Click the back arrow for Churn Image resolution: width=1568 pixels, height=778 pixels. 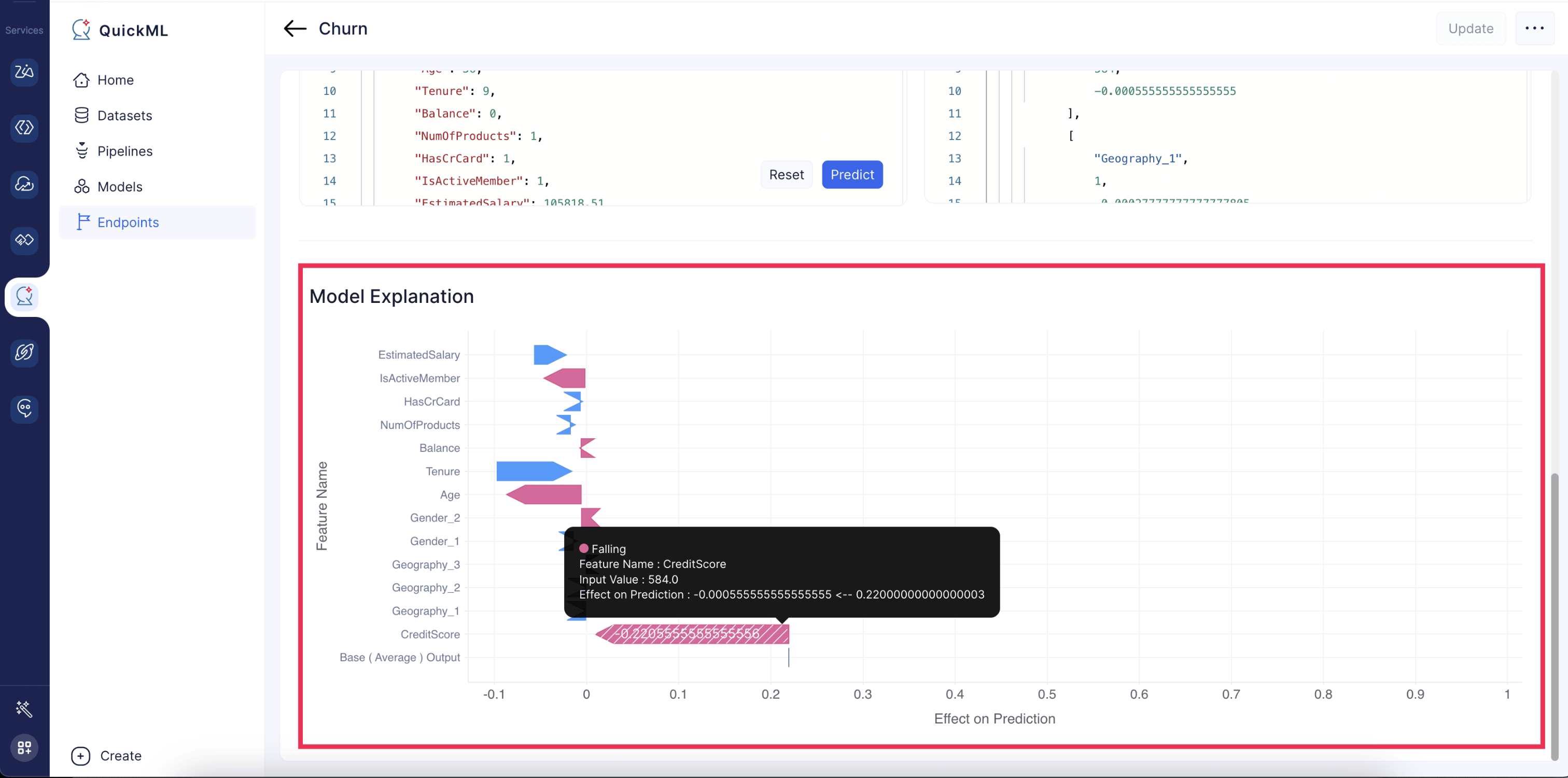click(x=293, y=27)
